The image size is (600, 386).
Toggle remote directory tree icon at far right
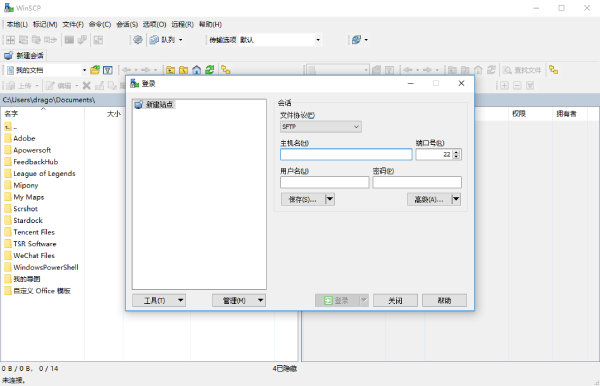[553, 70]
